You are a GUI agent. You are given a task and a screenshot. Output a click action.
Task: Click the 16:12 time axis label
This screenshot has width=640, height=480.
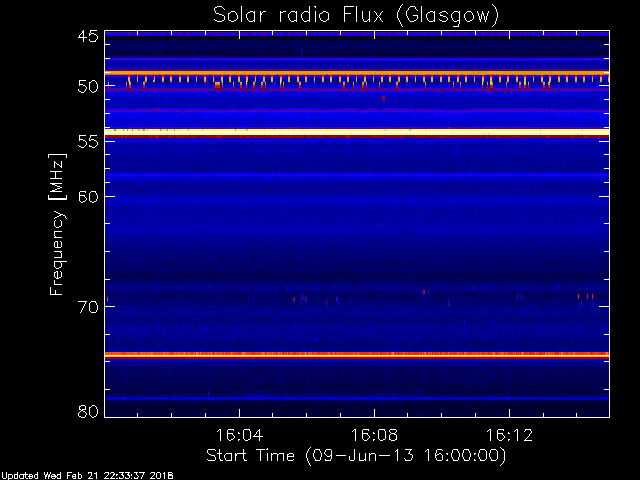(509, 435)
